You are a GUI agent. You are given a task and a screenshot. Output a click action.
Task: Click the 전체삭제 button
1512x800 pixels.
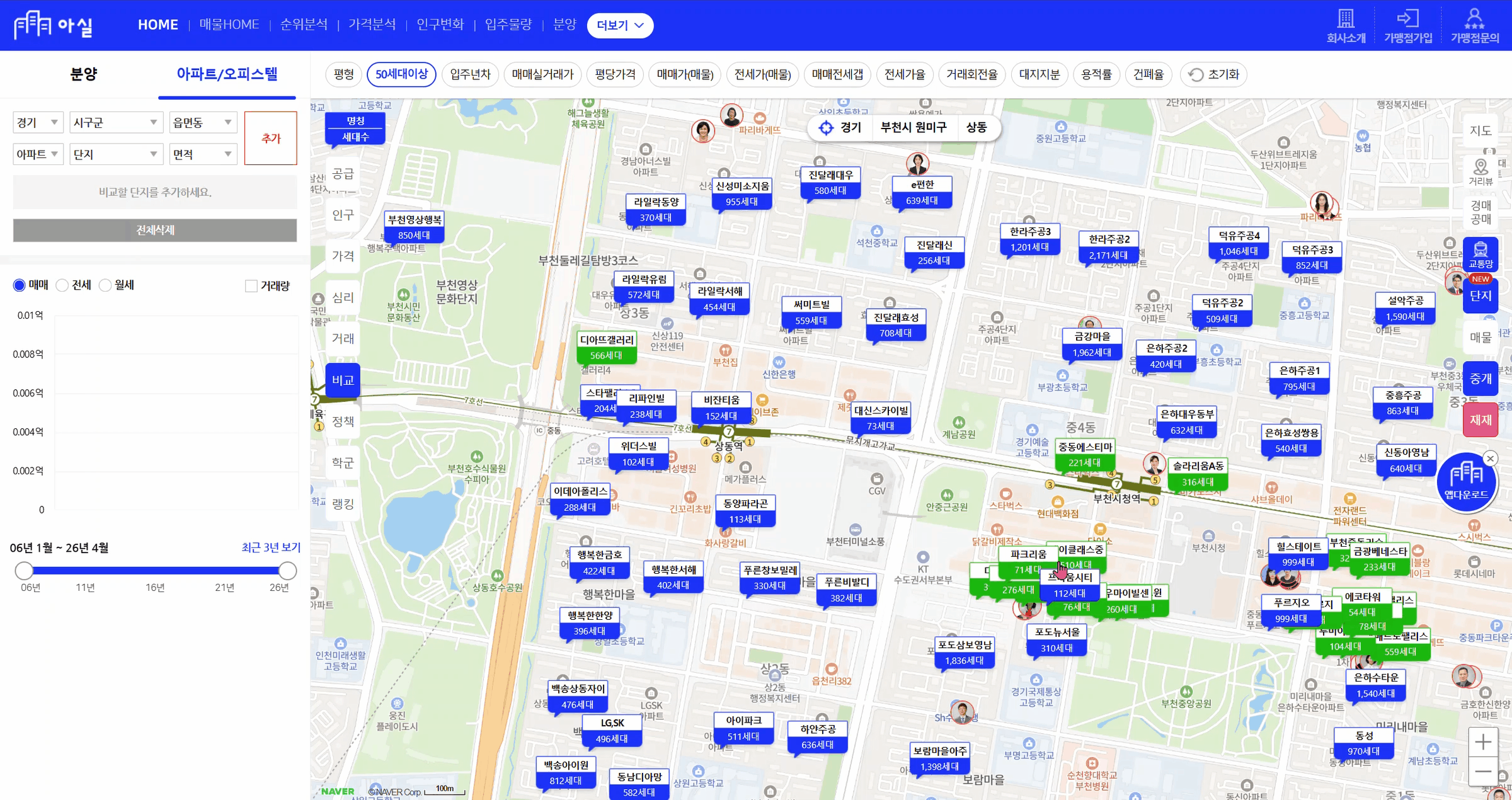[x=155, y=230]
